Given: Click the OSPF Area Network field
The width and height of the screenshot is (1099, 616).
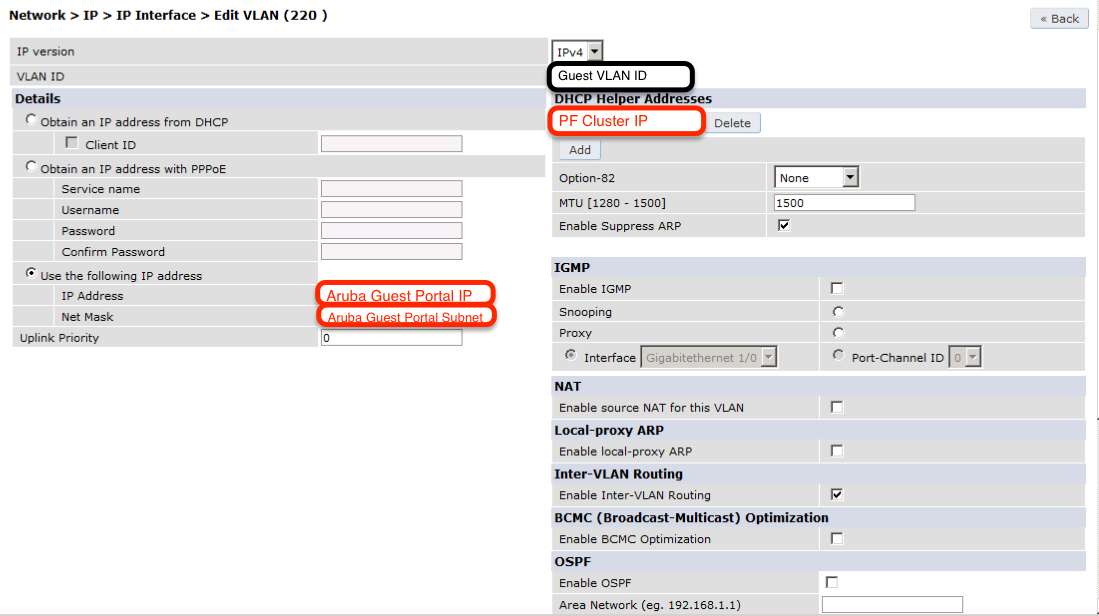Looking at the screenshot, I should (x=891, y=605).
